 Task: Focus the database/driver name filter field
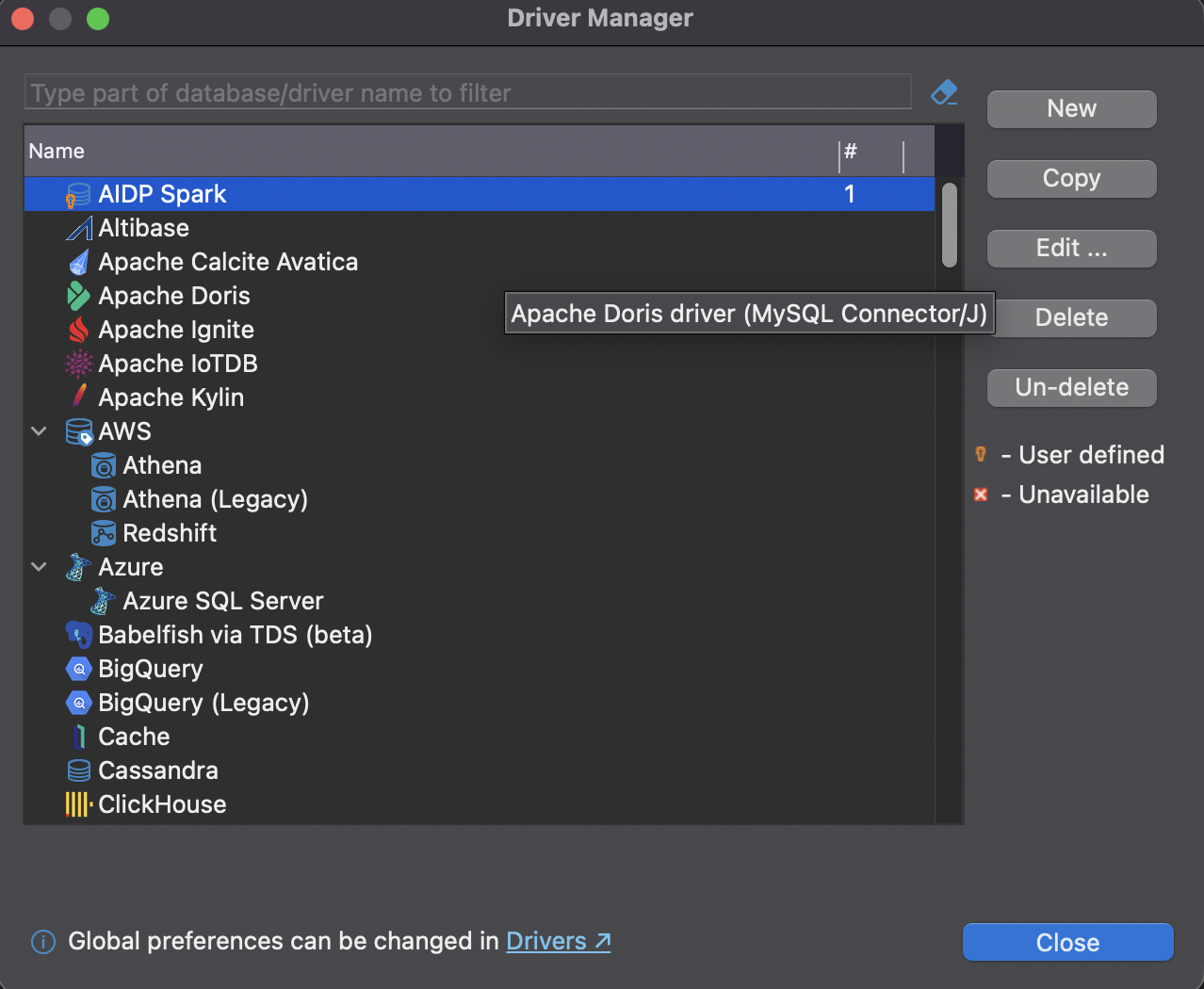467,92
